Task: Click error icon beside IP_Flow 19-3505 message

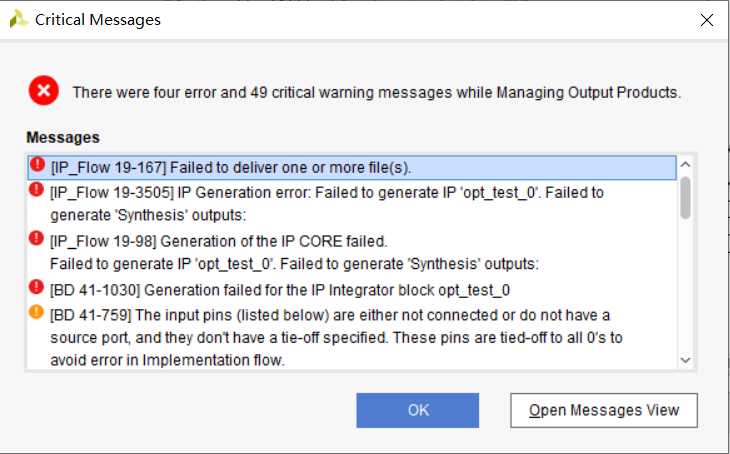Action: pos(38,190)
